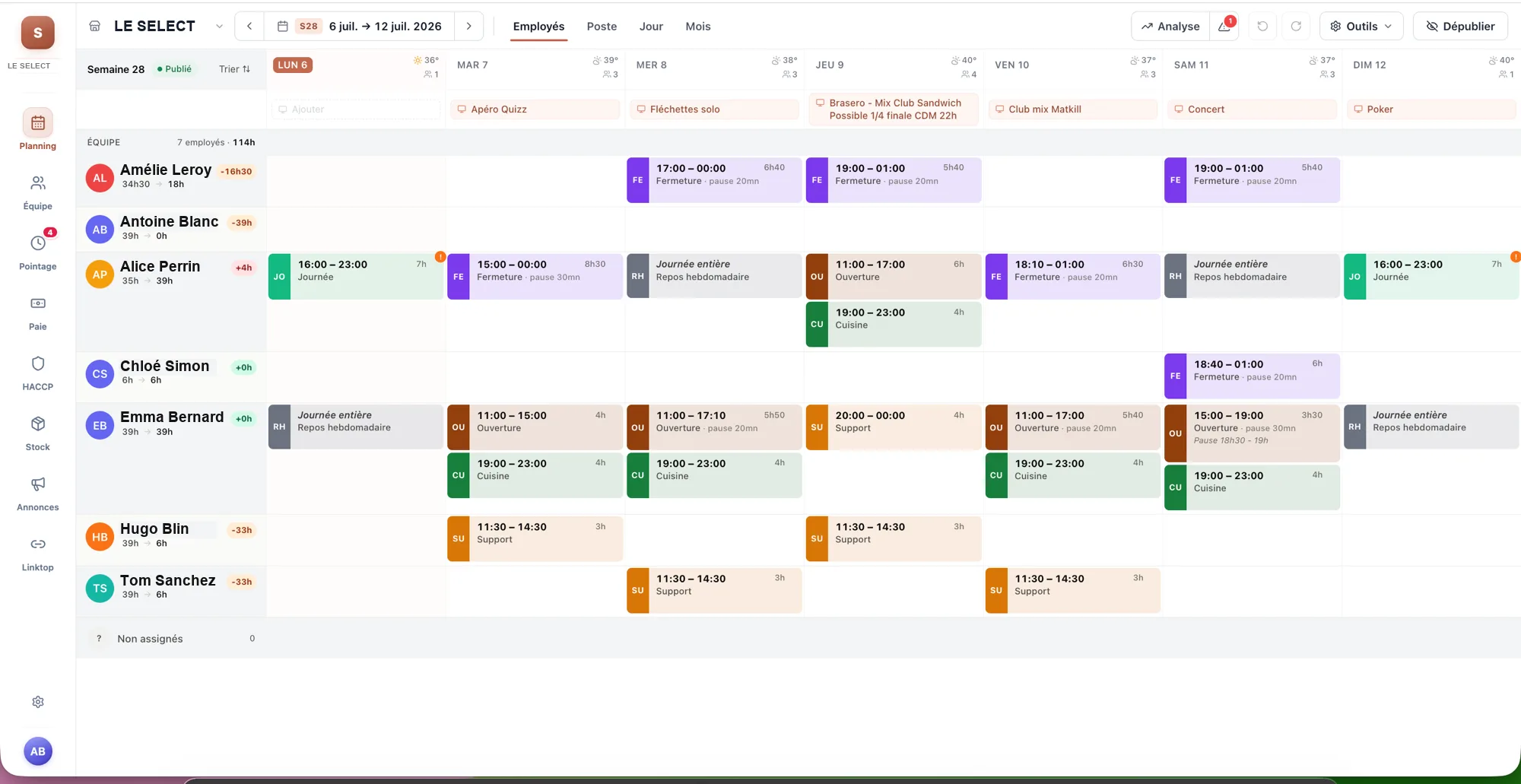This screenshot has height=784, width=1521.
Task: Click Antoine Blanc employee name
Action: [x=169, y=221]
